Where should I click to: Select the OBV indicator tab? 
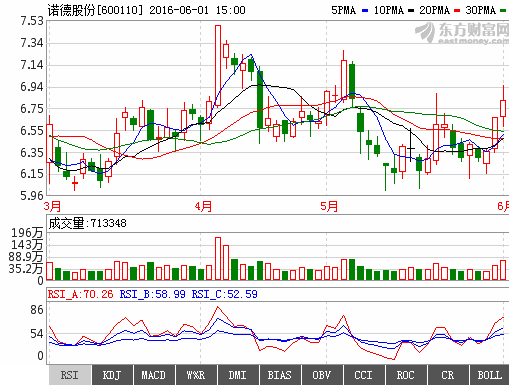click(x=322, y=375)
